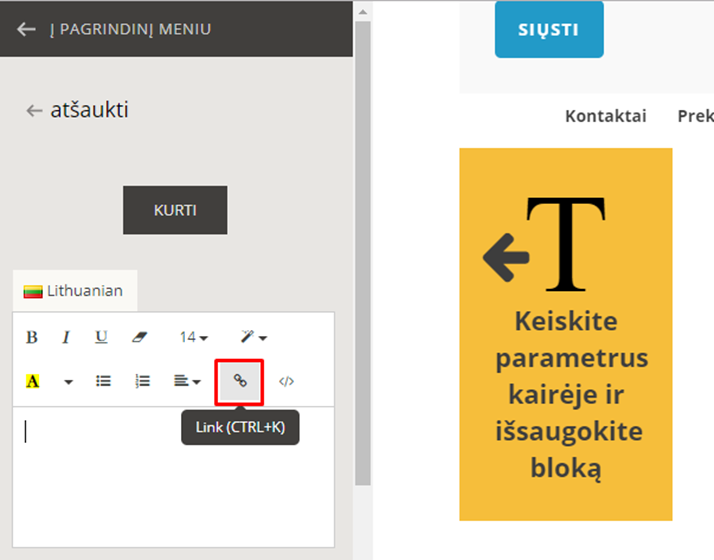Screen dimensions: 714x560
Task: Return to Į PAGRINDINĮ MENIU
Action: 114,29
